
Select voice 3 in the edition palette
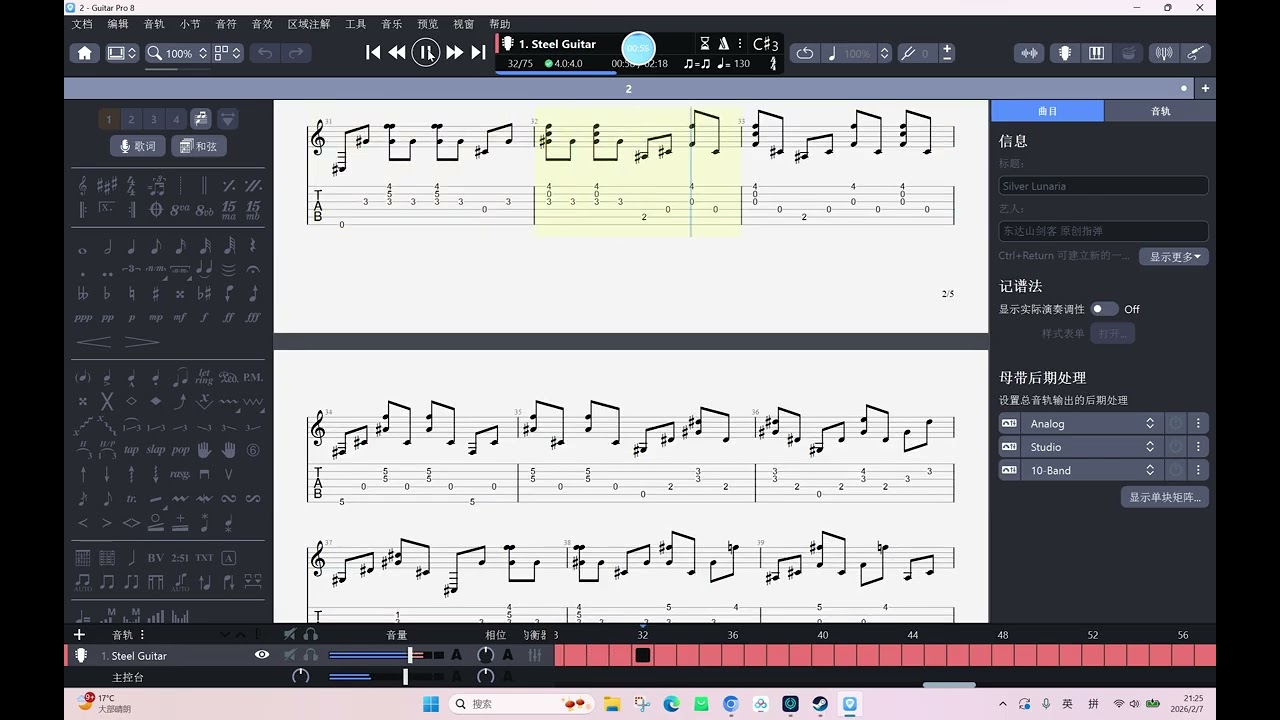tap(154, 119)
